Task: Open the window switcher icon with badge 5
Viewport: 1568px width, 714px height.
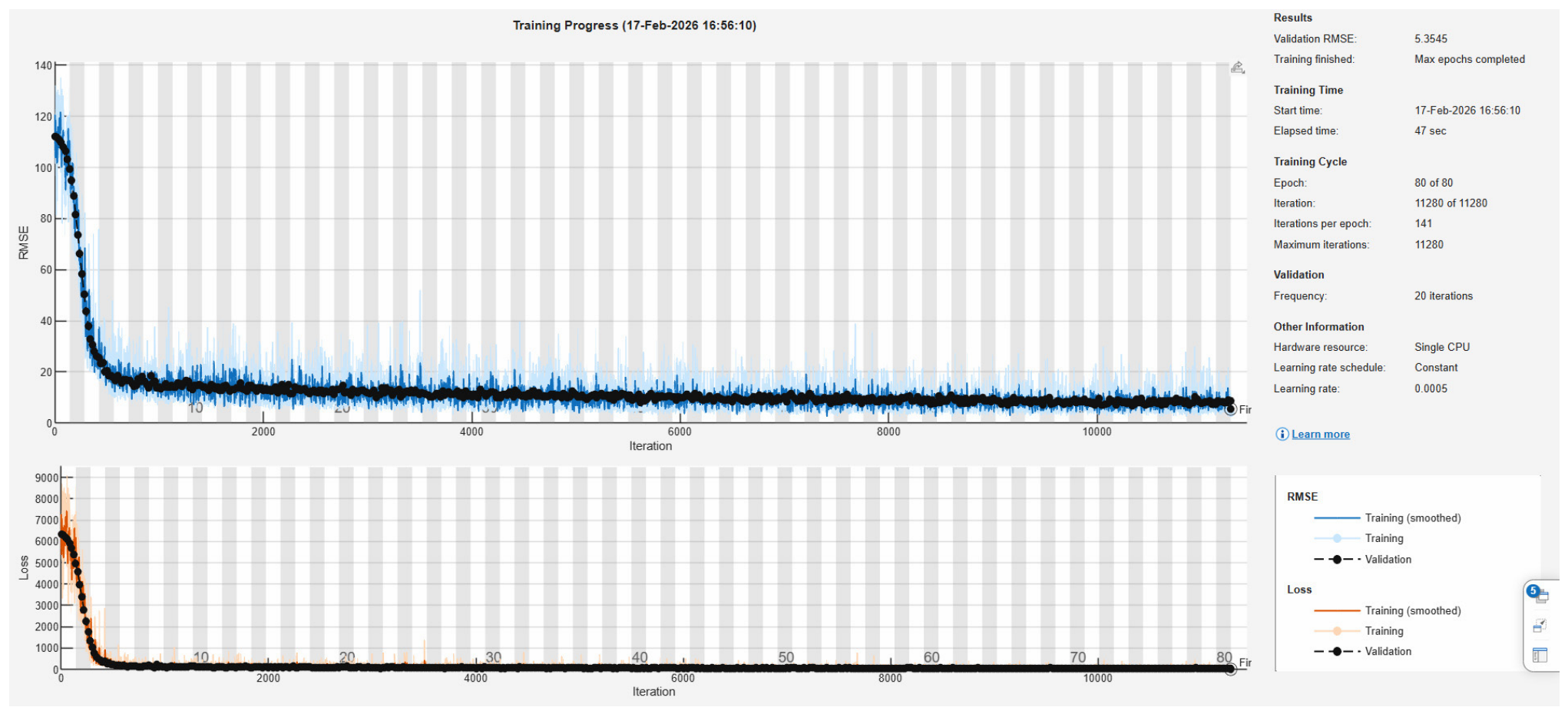Action: [1538, 595]
